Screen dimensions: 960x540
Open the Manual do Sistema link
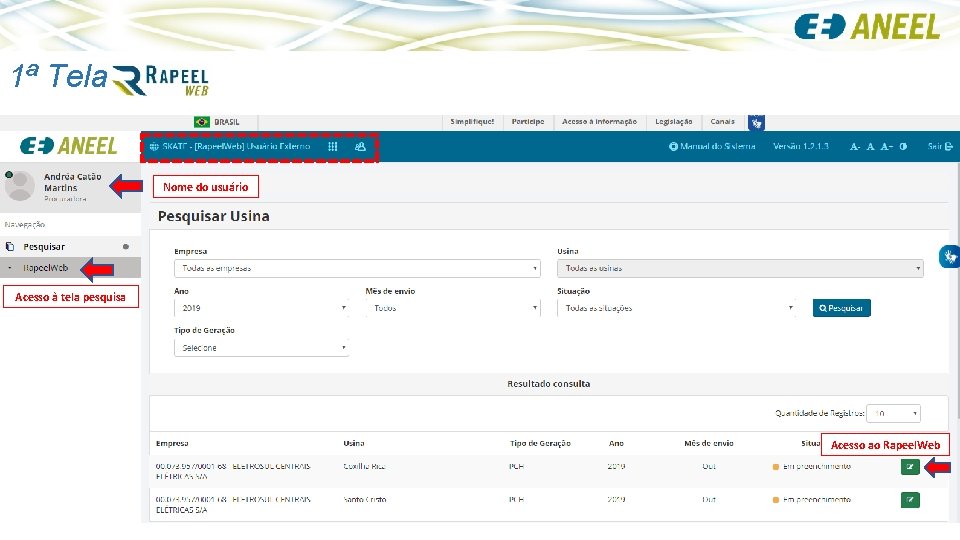(x=712, y=146)
